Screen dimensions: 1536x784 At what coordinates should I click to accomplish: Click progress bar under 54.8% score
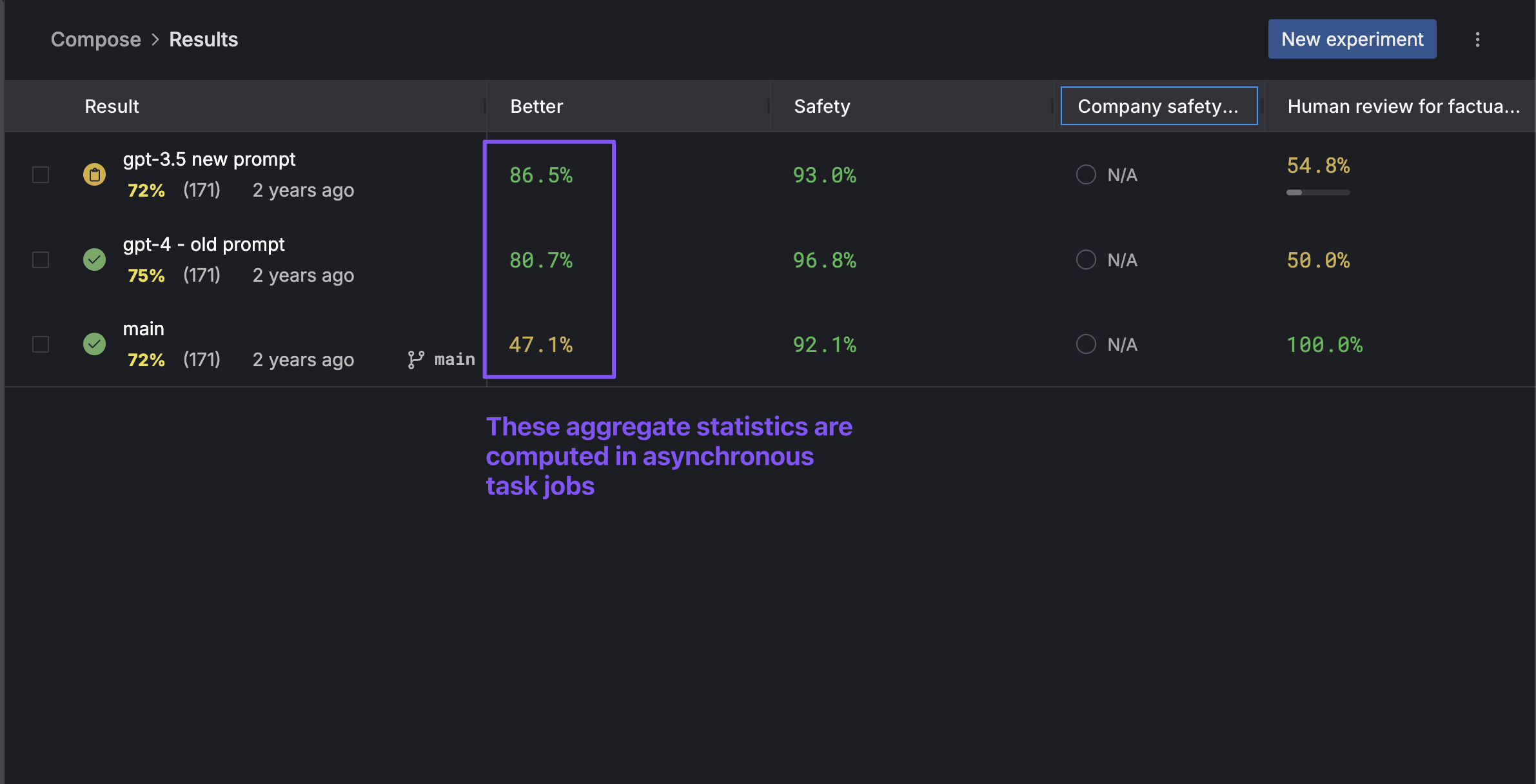coord(1318,192)
